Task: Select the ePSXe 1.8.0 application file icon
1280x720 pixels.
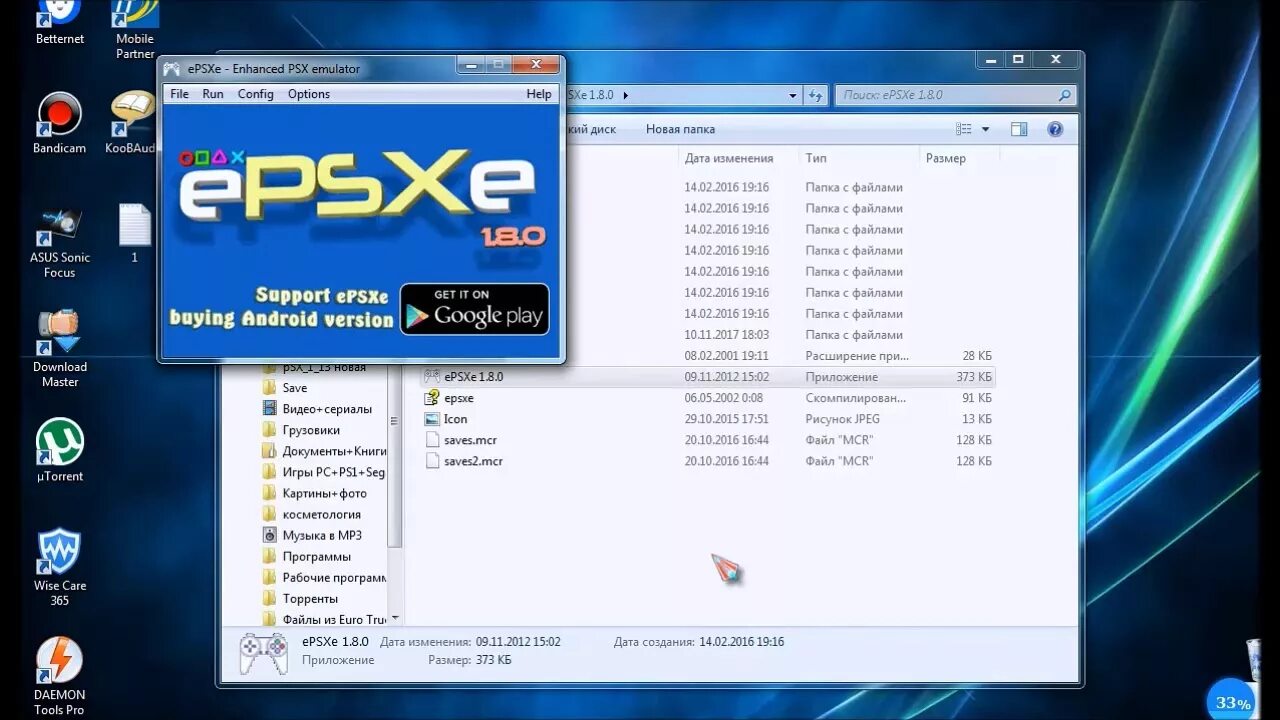Action: pyautogui.click(x=432, y=377)
